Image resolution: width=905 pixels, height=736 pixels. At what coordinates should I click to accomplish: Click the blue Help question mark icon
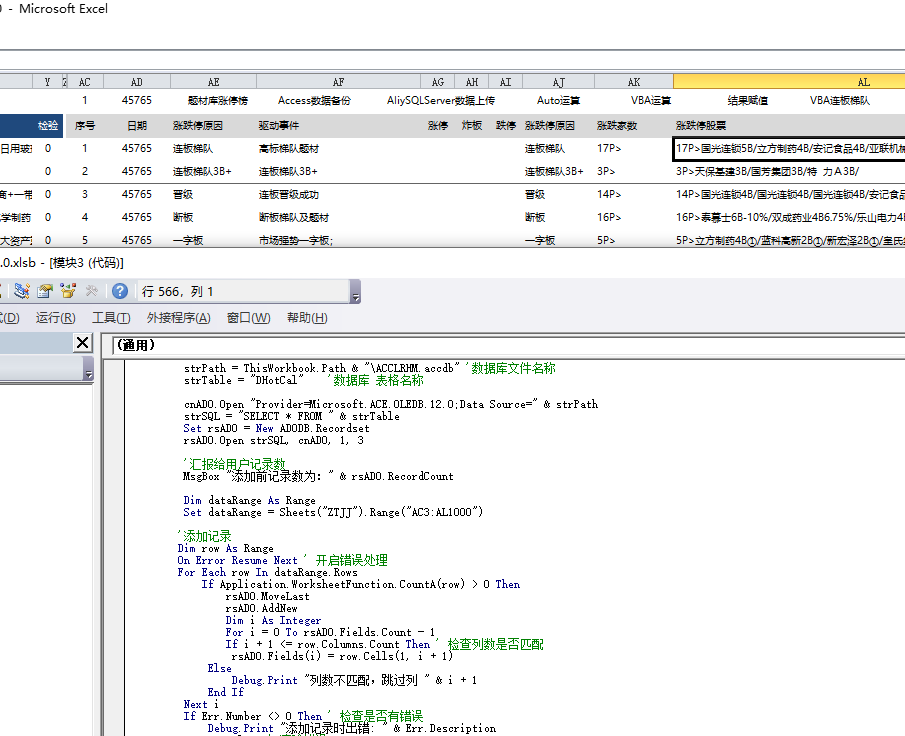pos(120,291)
